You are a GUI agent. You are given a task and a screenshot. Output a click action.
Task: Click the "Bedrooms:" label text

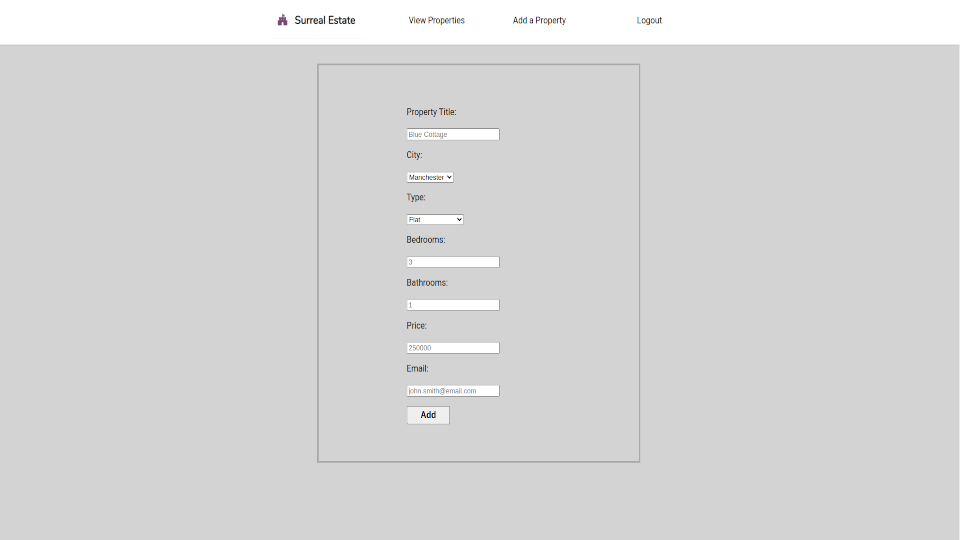426,240
